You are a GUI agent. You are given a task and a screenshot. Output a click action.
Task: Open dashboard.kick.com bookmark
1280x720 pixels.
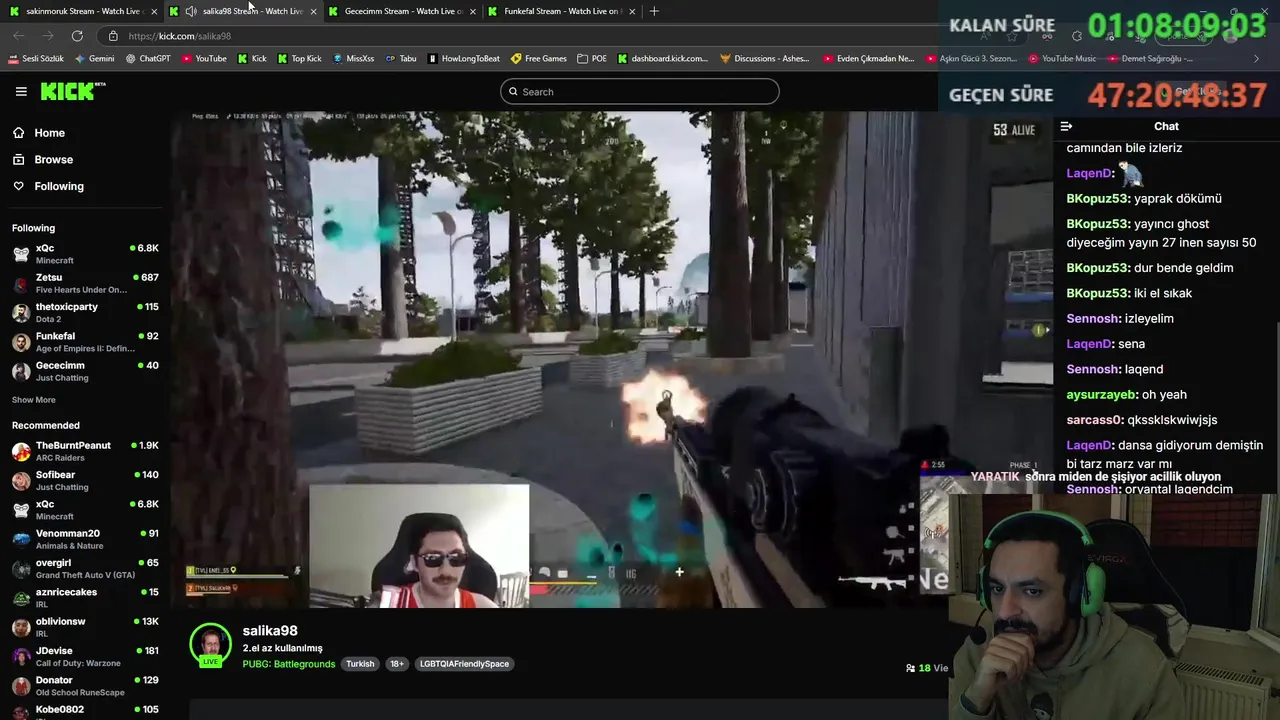coord(662,59)
